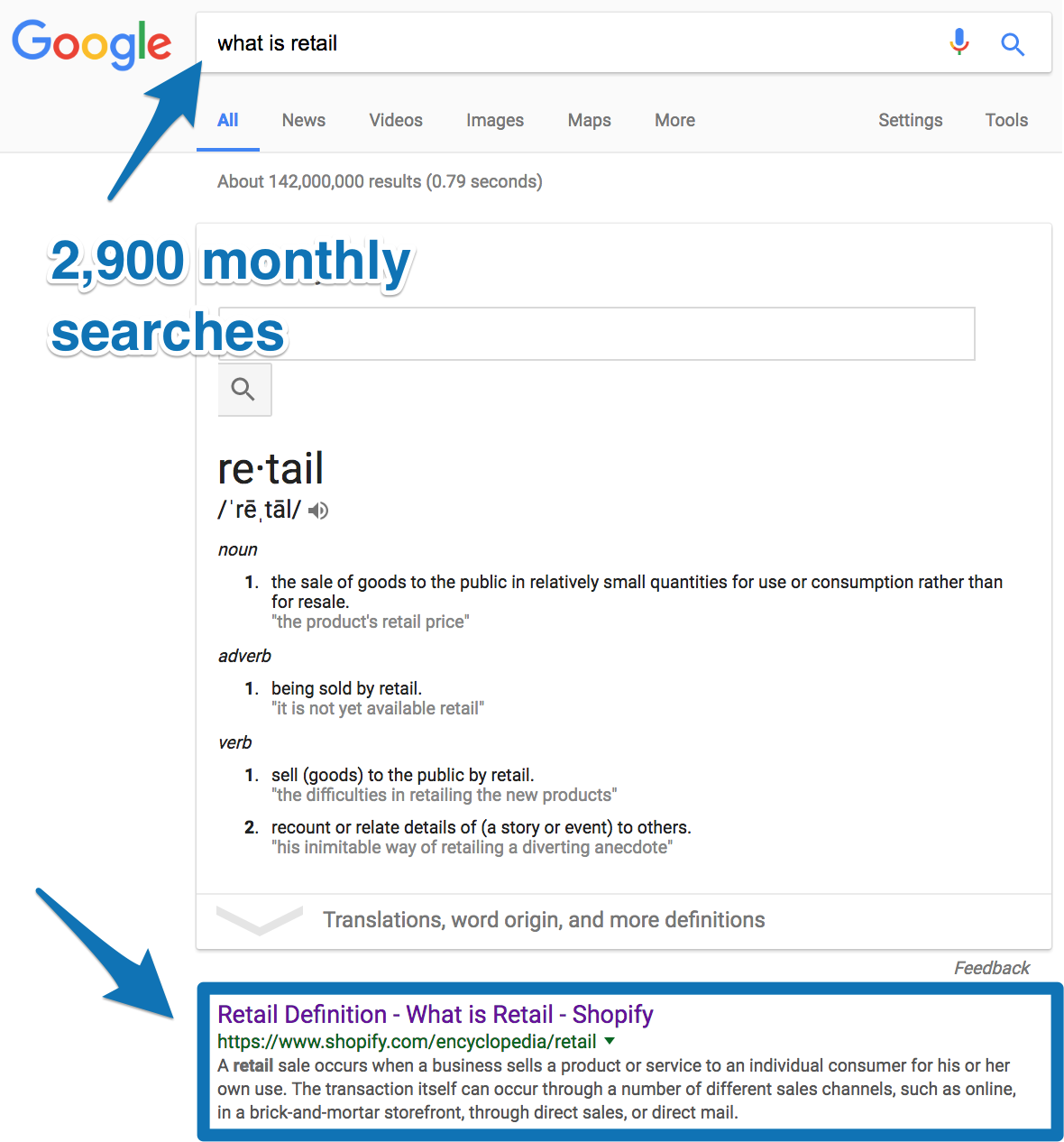Open the Videos search results

tap(395, 120)
